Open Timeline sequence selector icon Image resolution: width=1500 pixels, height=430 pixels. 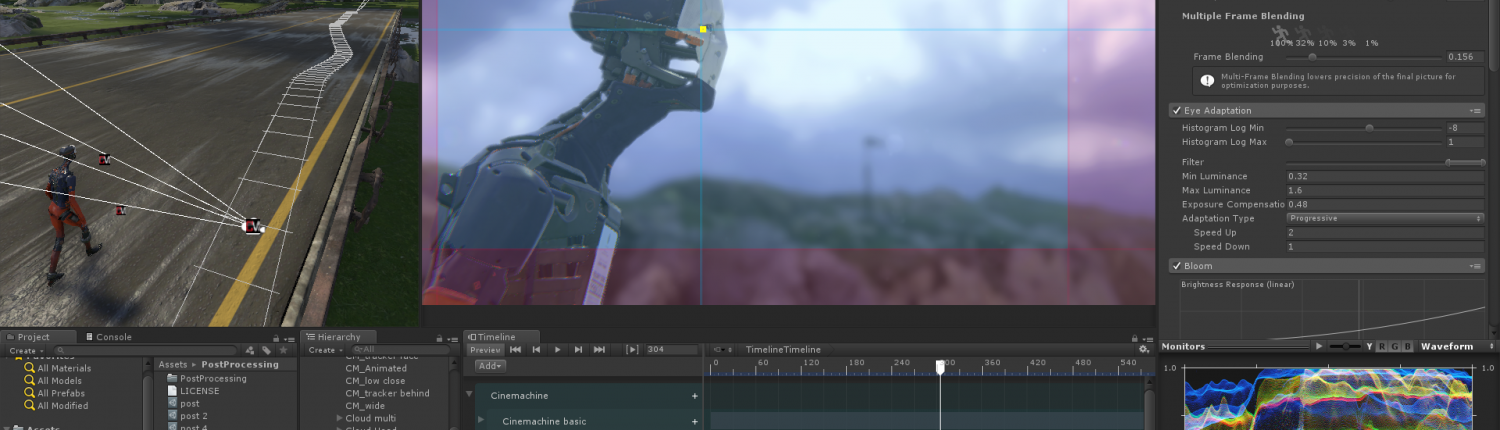pyautogui.click(x=723, y=350)
